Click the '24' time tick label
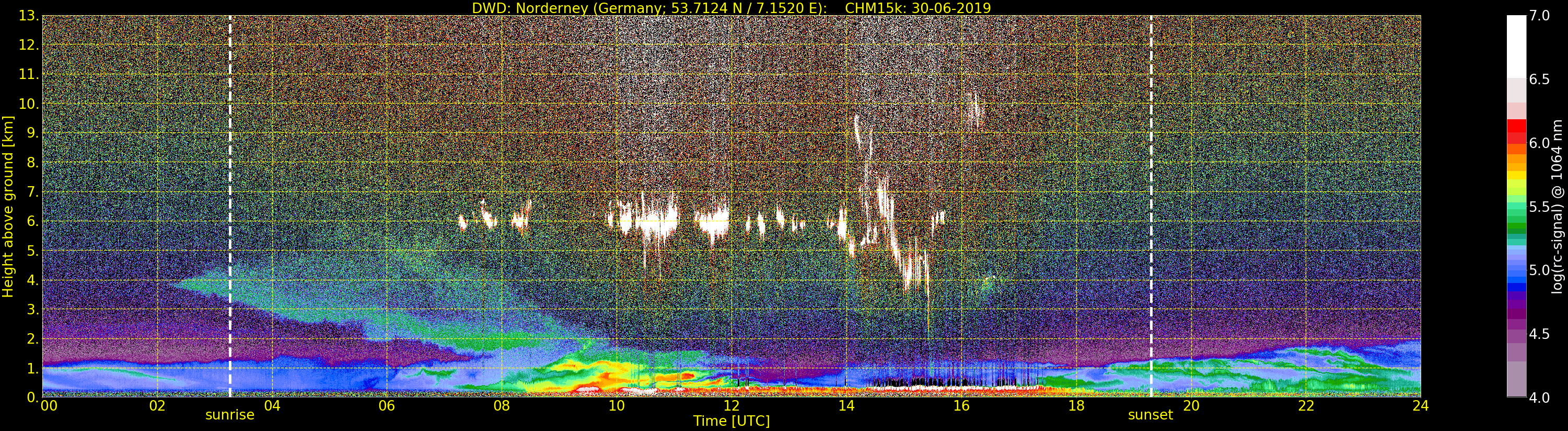The height and width of the screenshot is (431, 1568). pyautogui.click(x=1421, y=406)
